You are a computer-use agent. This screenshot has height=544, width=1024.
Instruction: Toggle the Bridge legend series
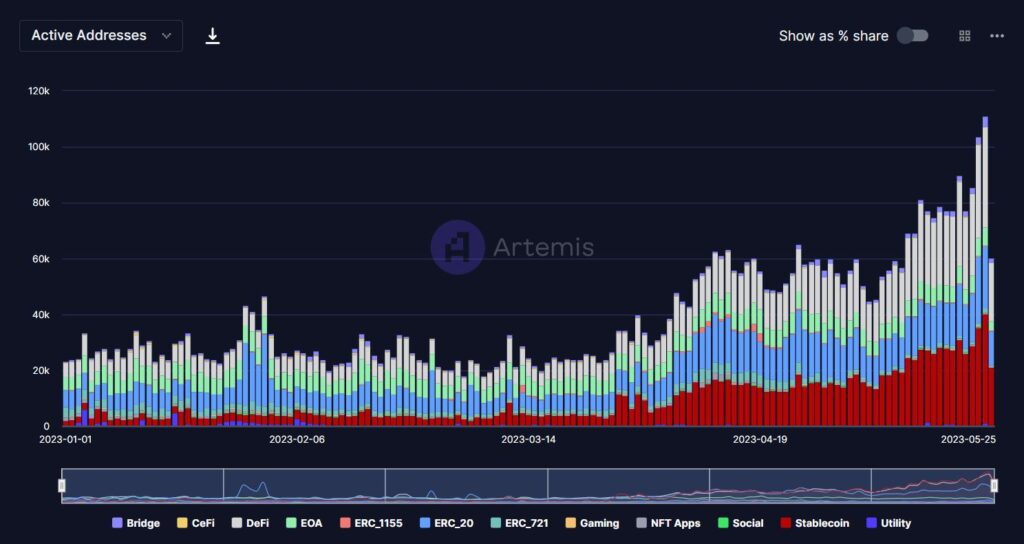point(137,523)
